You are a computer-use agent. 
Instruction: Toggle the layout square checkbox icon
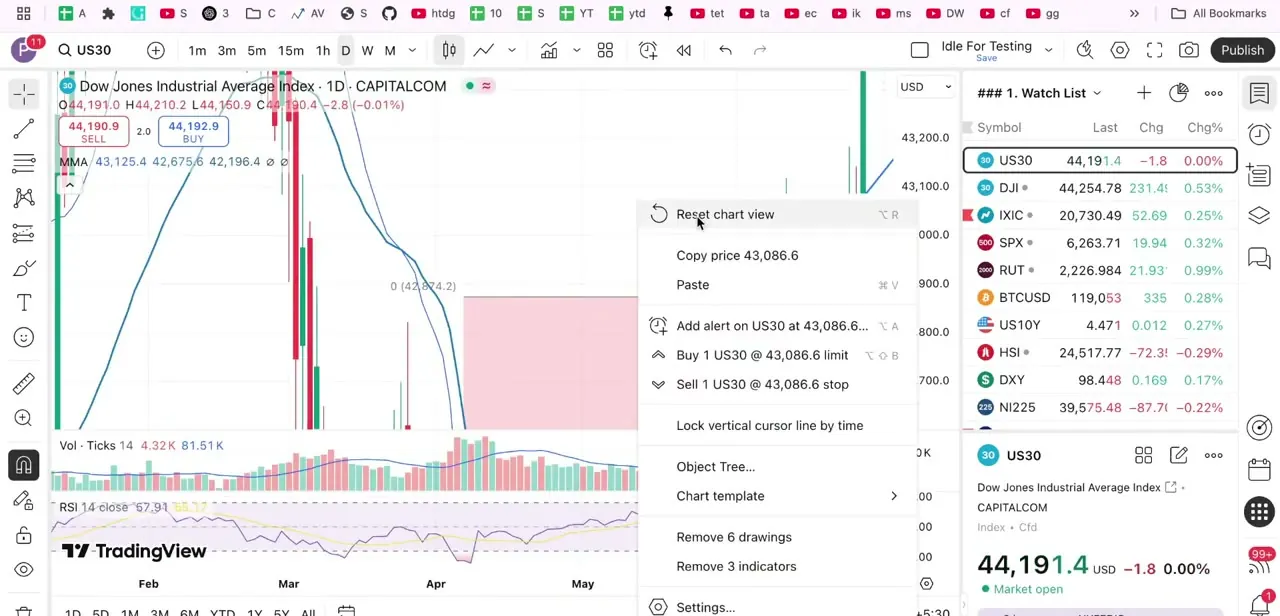pos(920,50)
